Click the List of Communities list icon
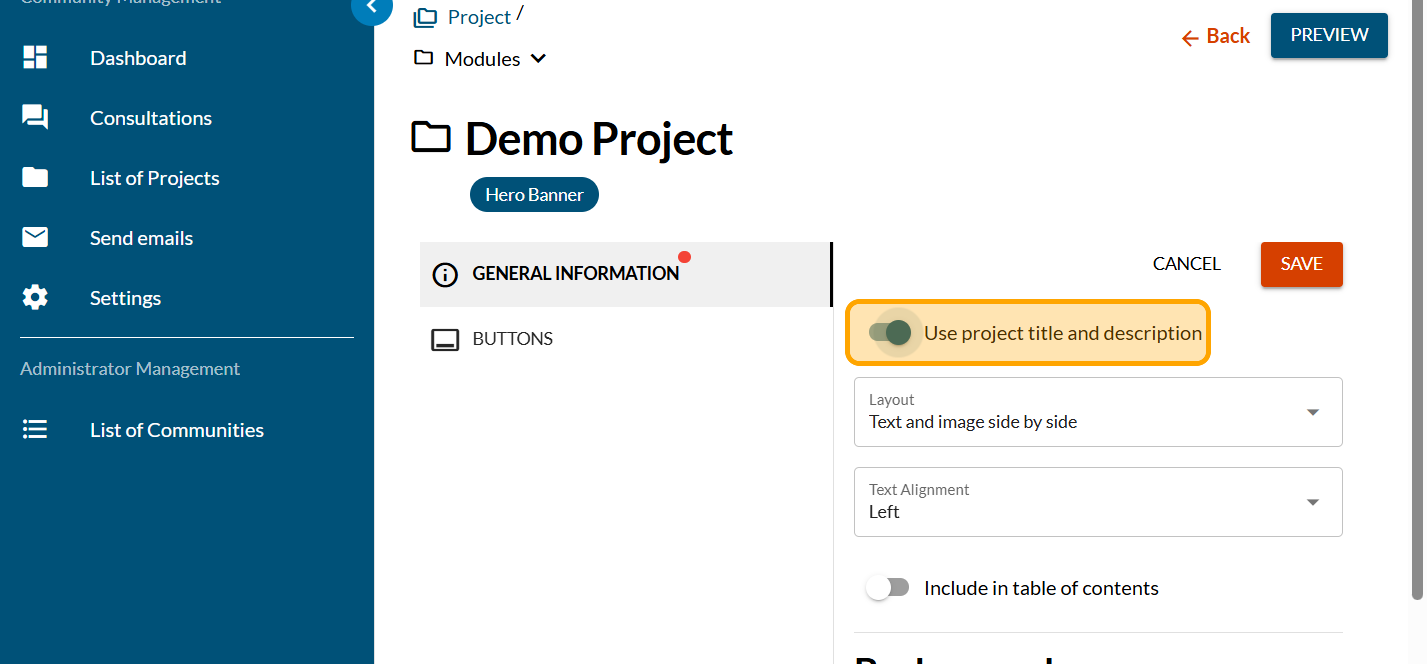 [x=35, y=430]
